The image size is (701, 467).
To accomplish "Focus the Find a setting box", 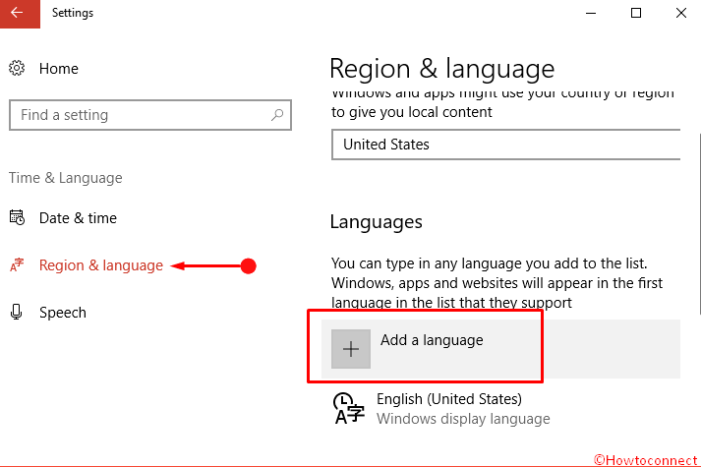I will point(150,115).
